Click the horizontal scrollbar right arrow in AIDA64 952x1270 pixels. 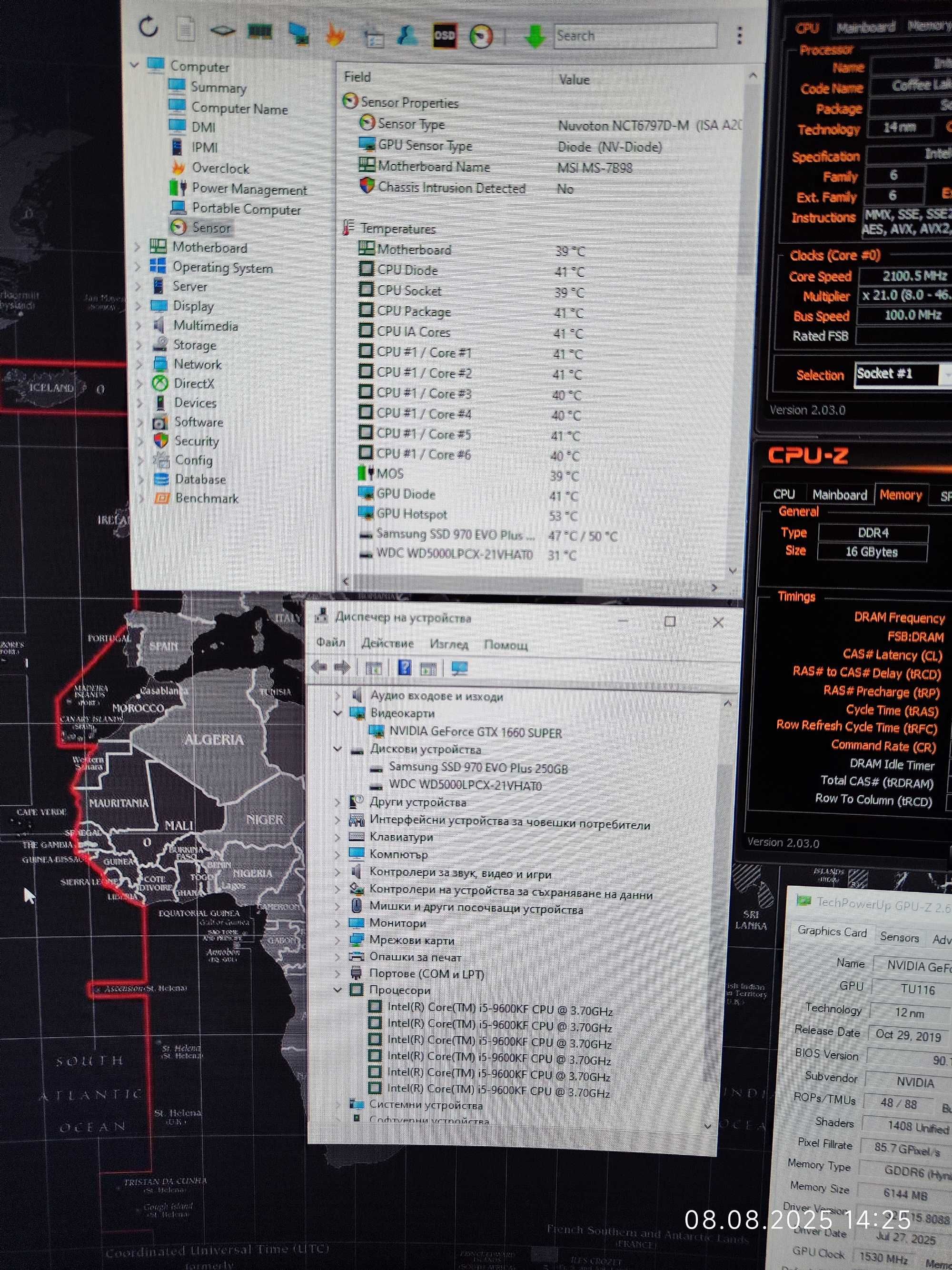click(x=714, y=587)
